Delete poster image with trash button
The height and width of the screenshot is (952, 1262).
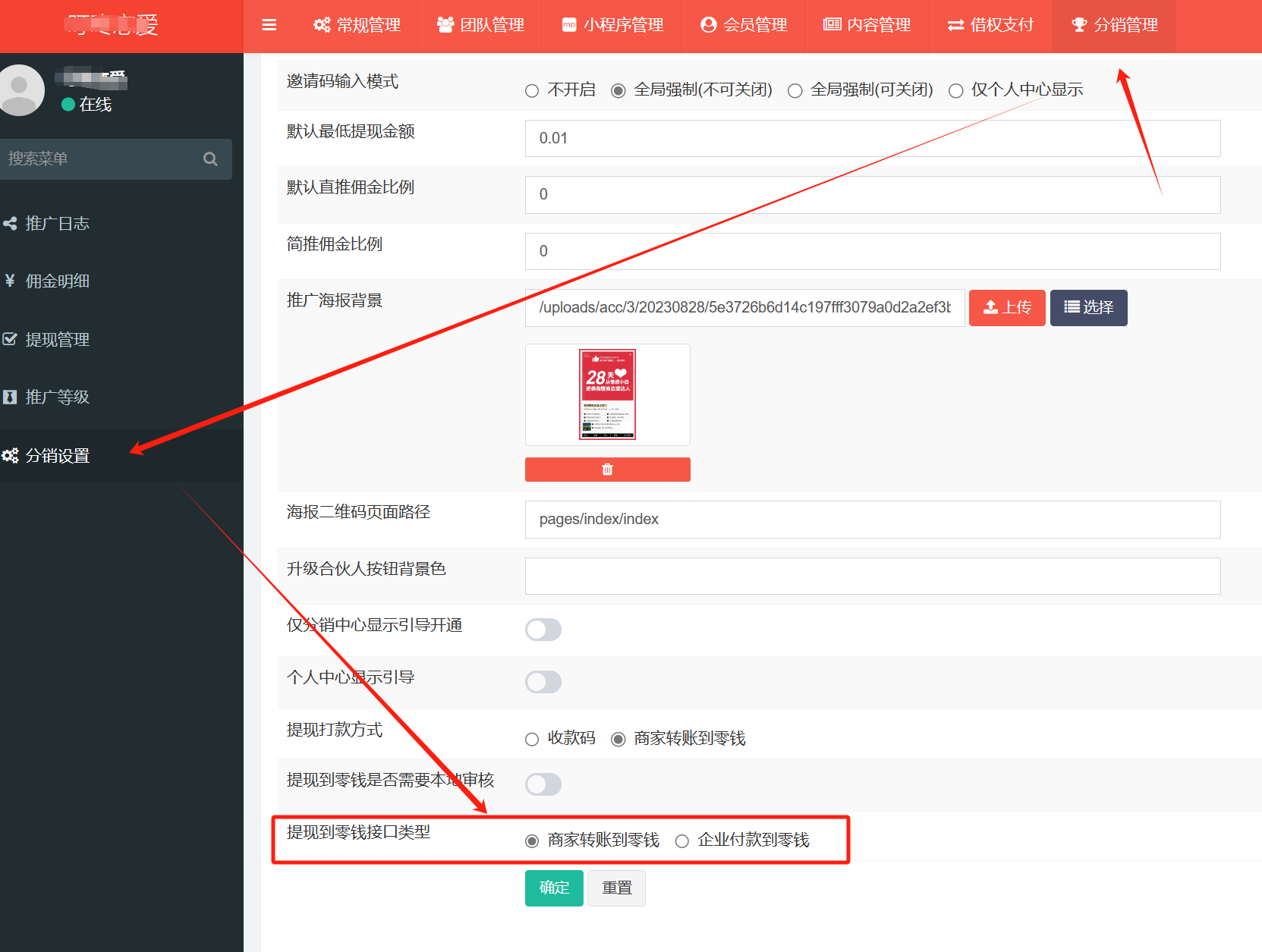(608, 470)
